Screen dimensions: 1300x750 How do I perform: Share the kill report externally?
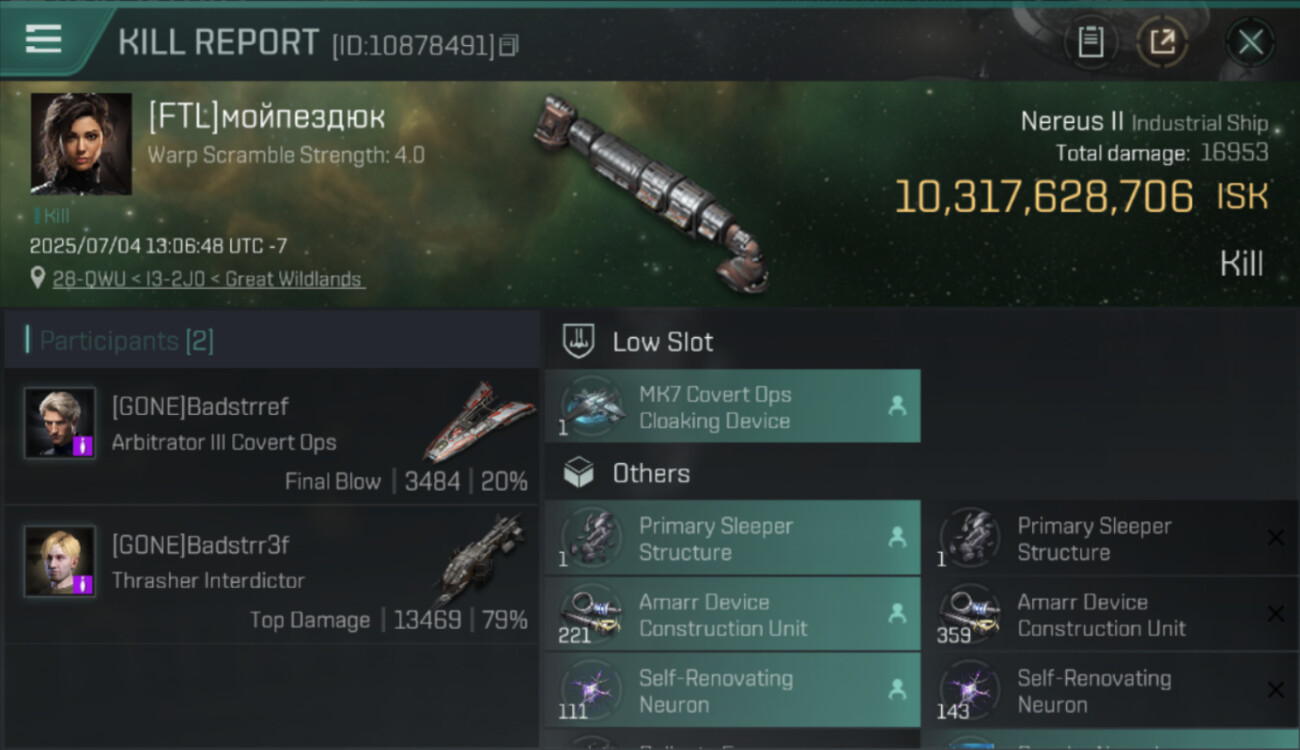[1162, 42]
